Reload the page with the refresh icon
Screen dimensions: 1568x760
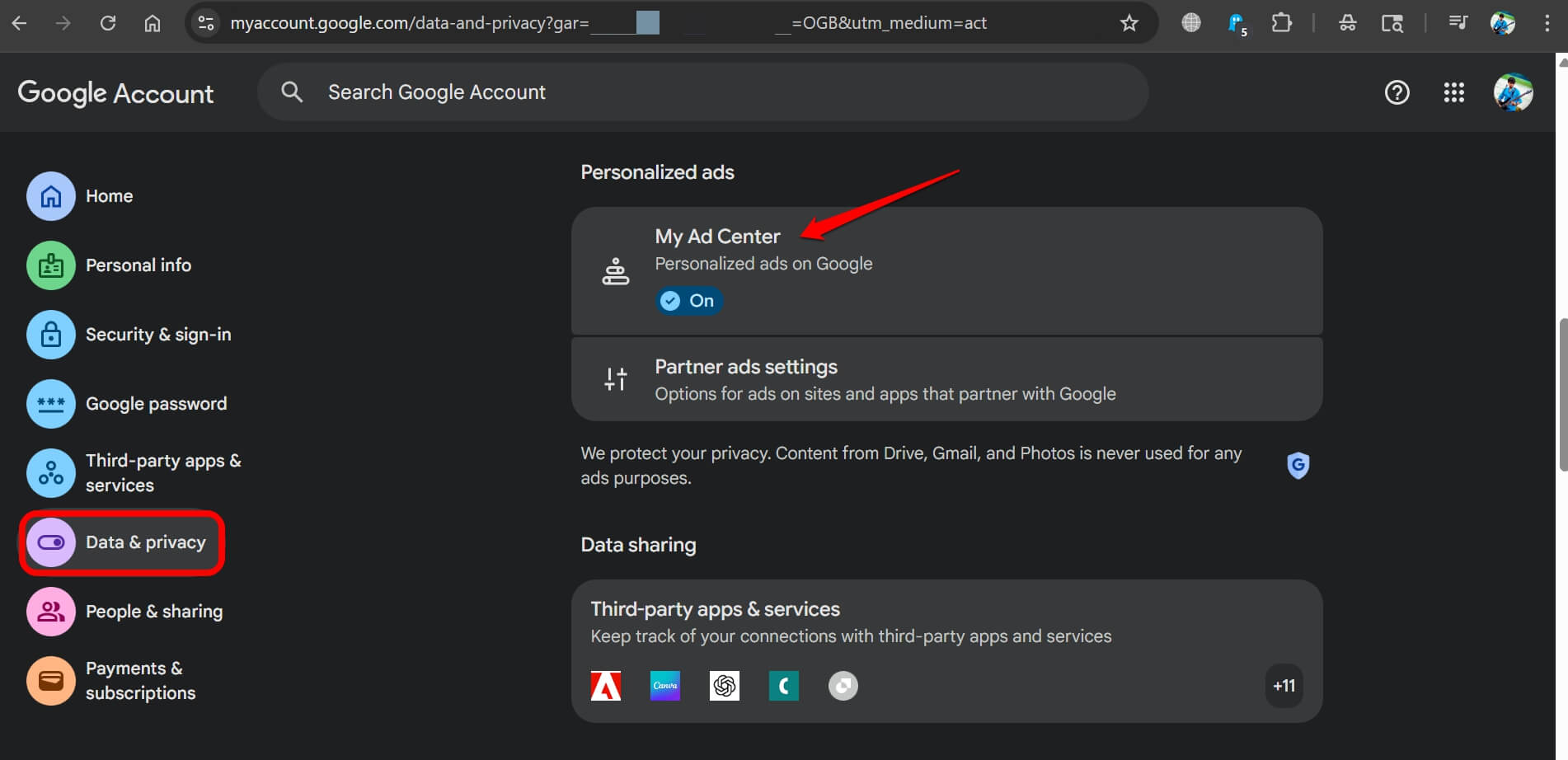click(x=108, y=23)
